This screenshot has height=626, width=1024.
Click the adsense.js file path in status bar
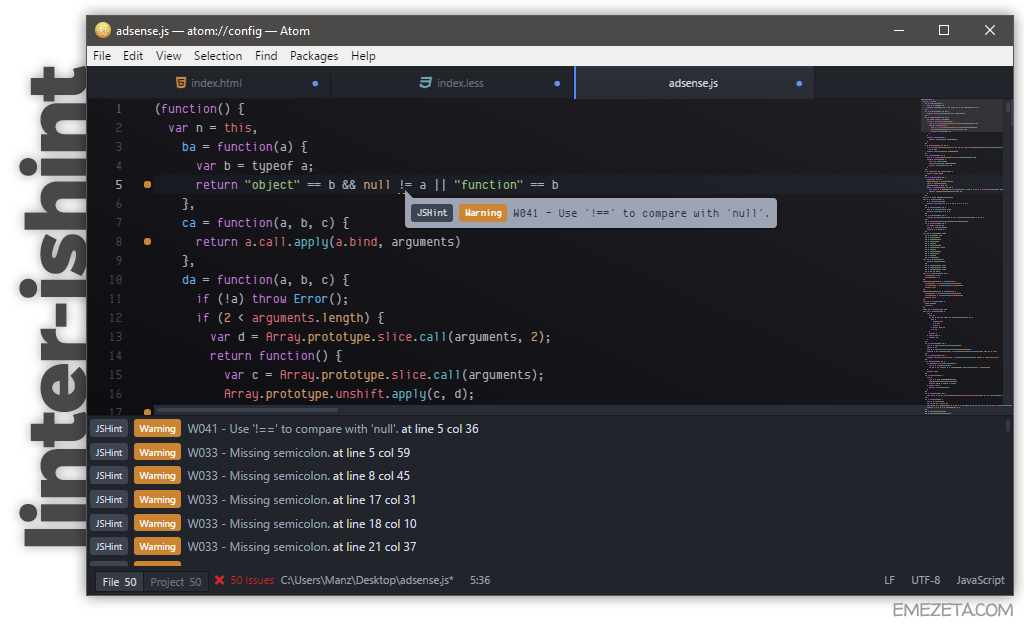tap(367, 580)
